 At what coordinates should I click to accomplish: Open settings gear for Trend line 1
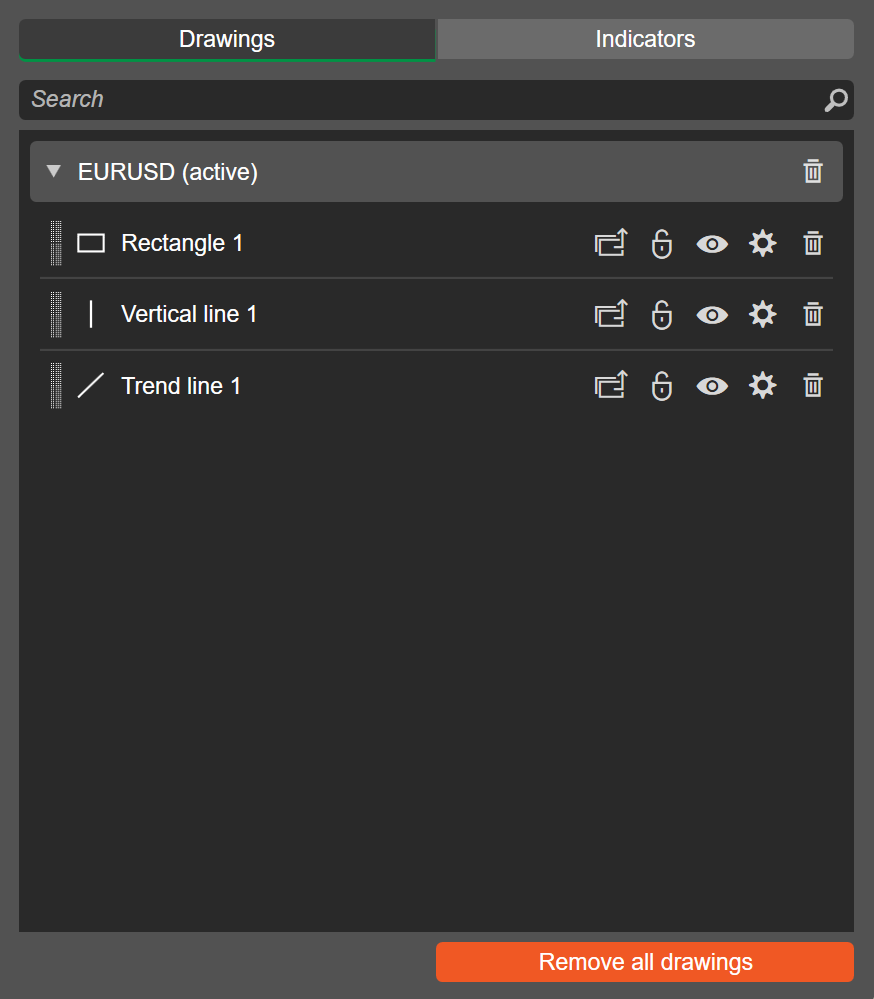[762, 385]
